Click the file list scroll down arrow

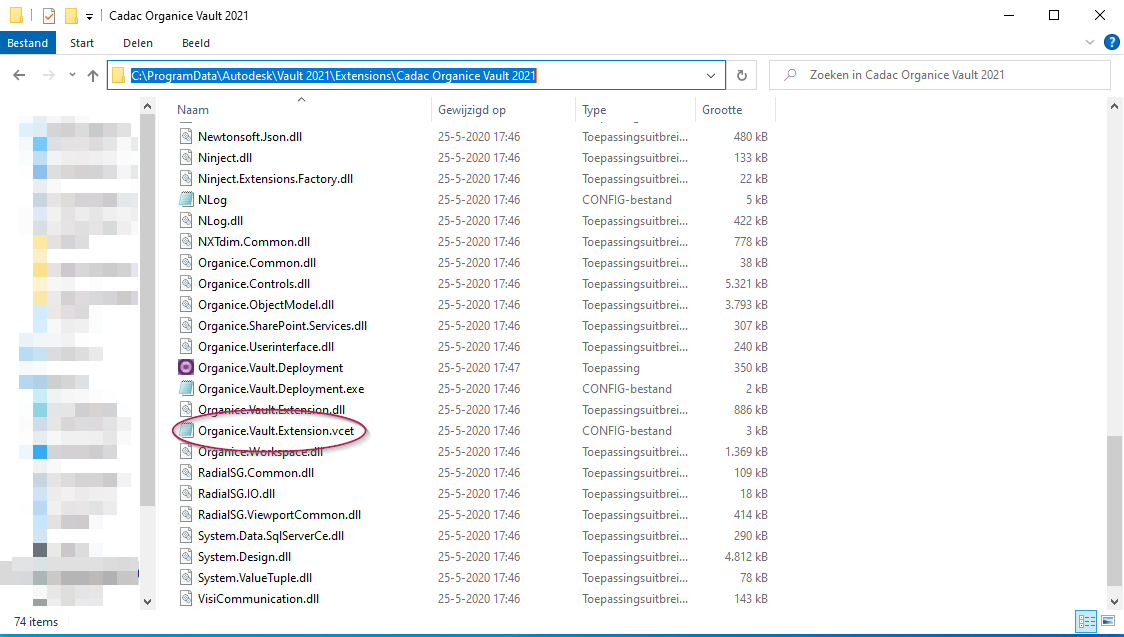(1115, 602)
